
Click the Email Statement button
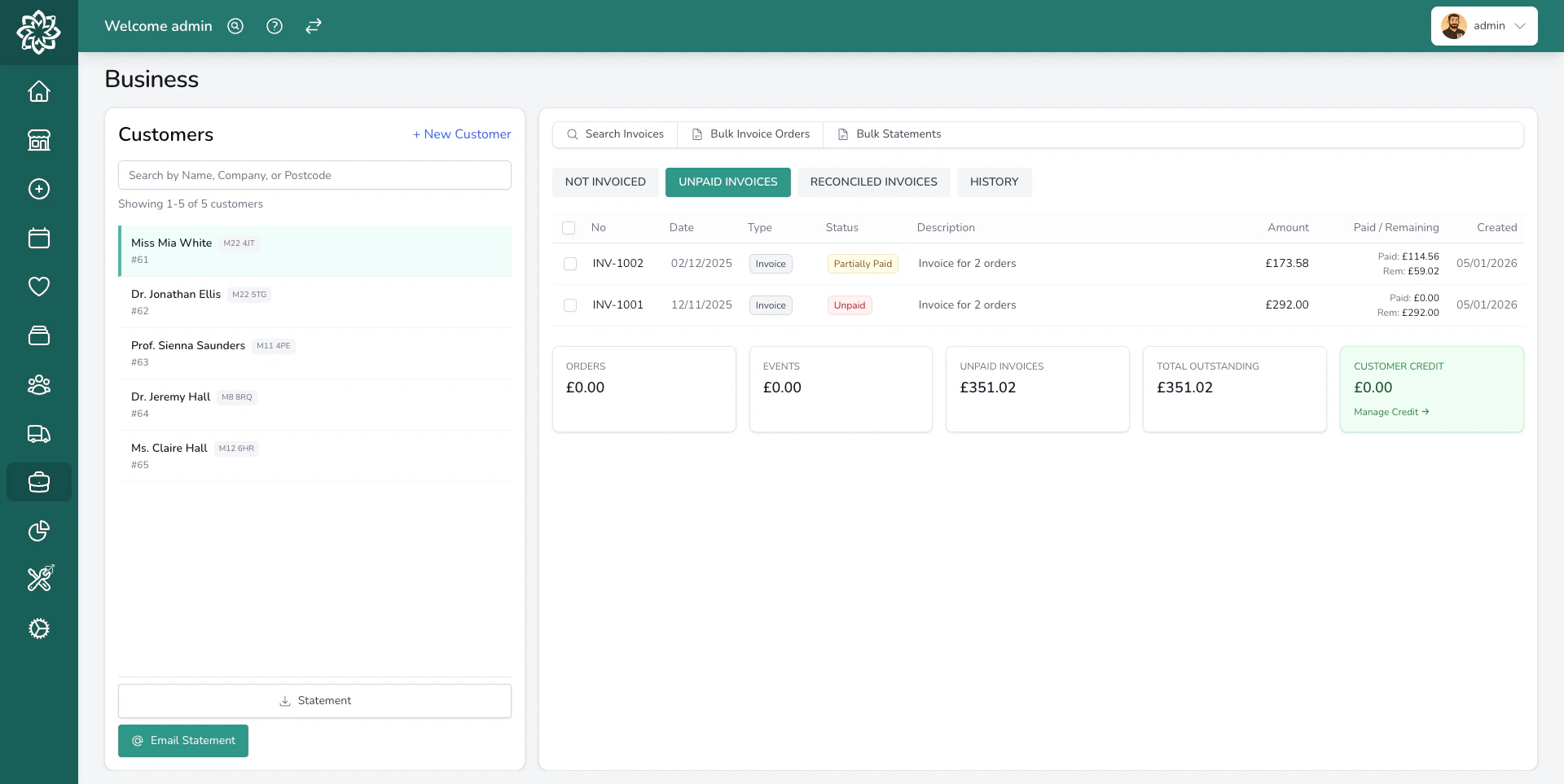[182, 741]
